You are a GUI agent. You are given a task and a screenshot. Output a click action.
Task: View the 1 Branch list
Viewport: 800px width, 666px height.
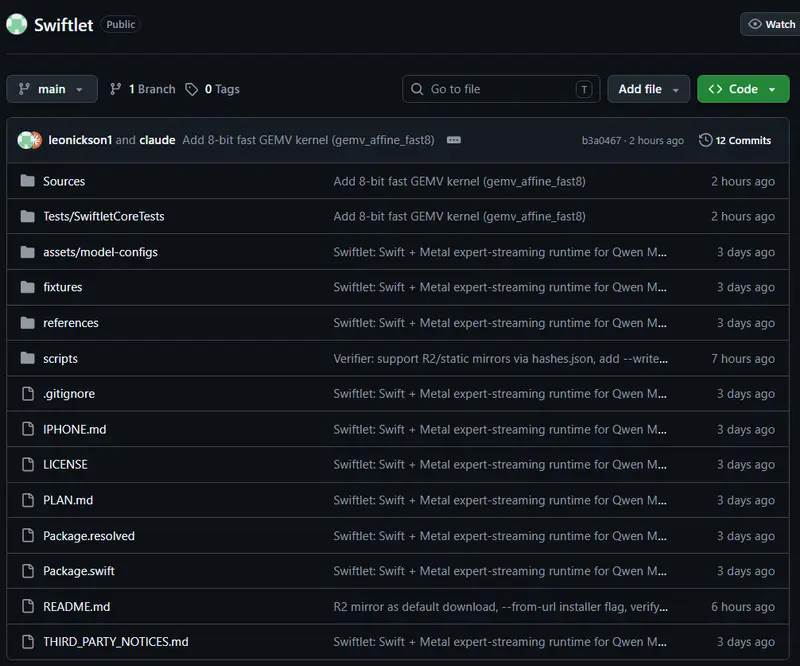tap(142, 89)
